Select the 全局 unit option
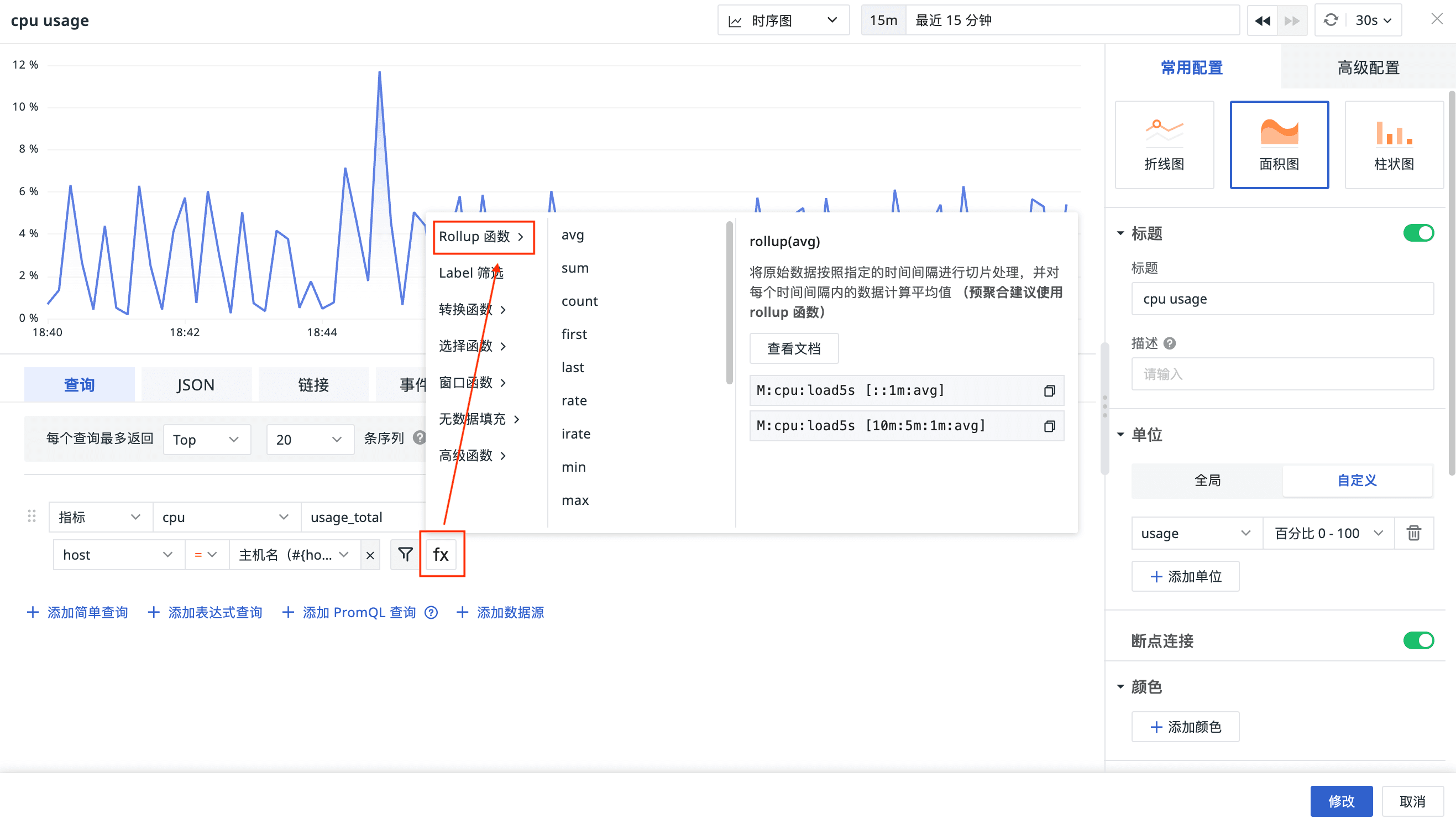This screenshot has height=824, width=1456. coord(1207,481)
